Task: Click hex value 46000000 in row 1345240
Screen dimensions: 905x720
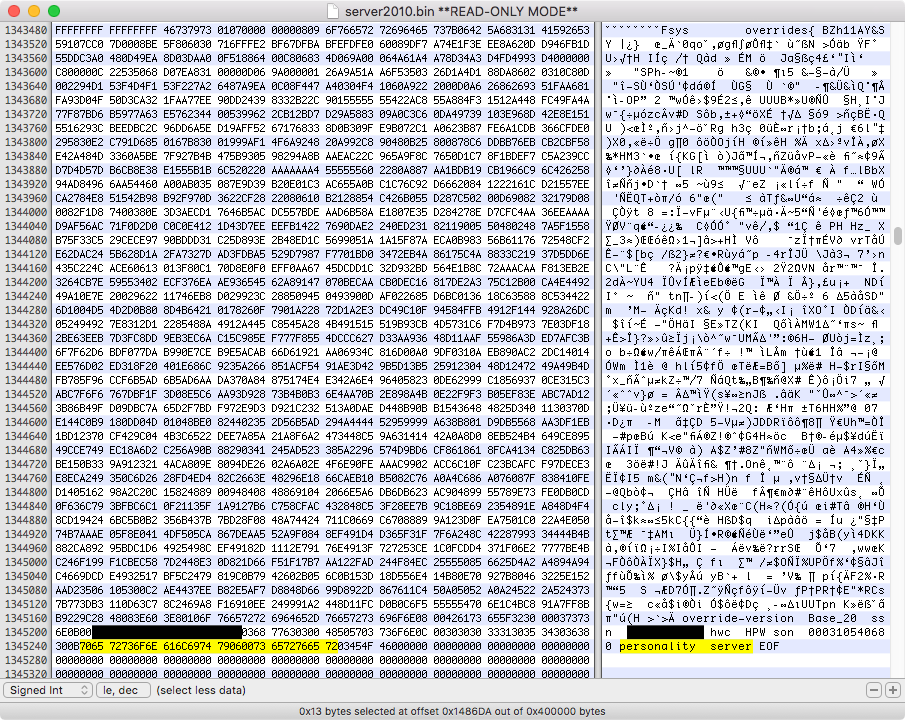Action: [x=403, y=646]
